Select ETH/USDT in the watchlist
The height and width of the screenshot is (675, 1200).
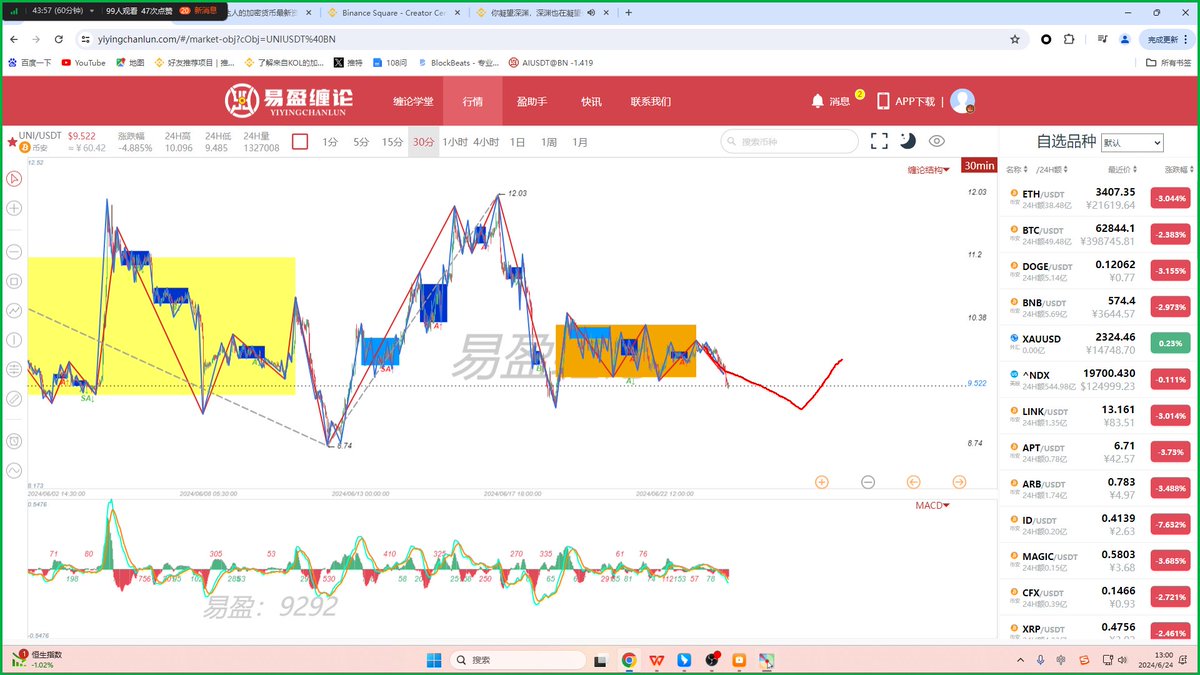1098,198
